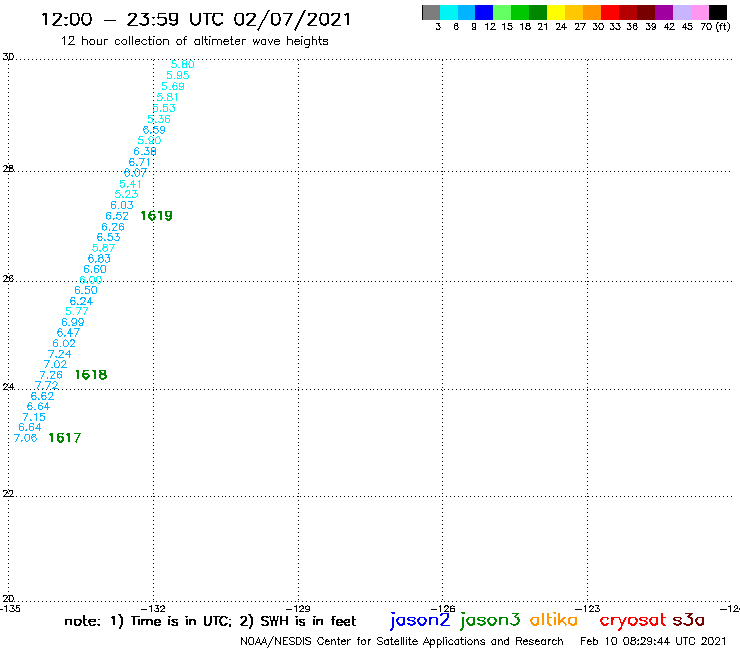
Task: Click the cyan swatch in the color legend
Action: click(x=449, y=12)
